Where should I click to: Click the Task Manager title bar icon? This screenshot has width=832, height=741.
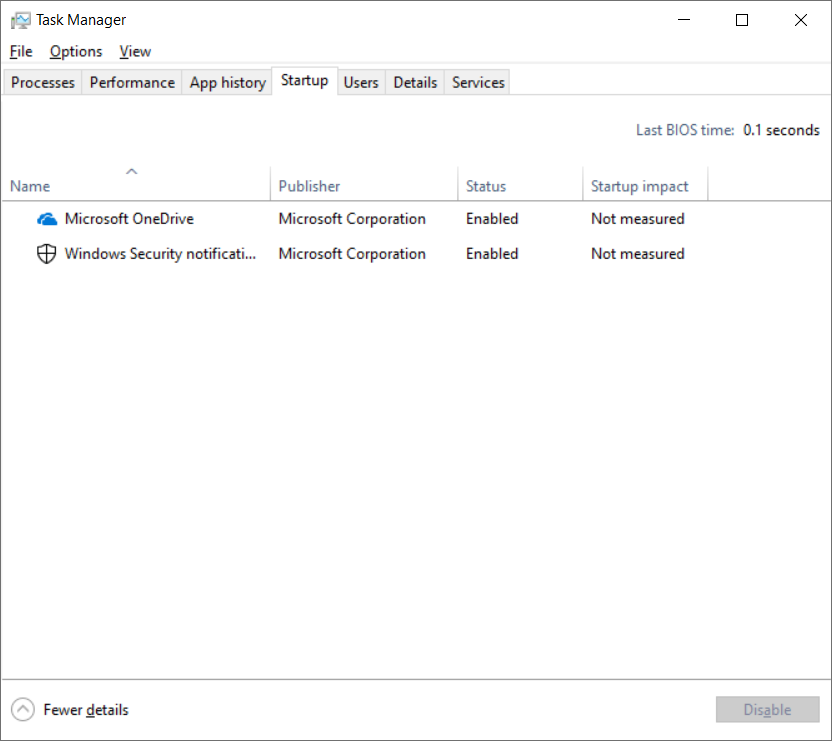pyautogui.click(x=21, y=20)
